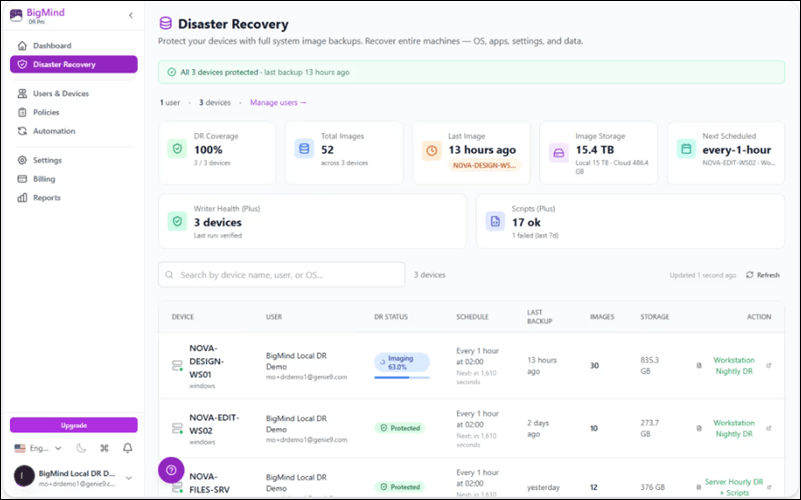
Task: Click the Reports bar chart icon
Action: (22, 198)
